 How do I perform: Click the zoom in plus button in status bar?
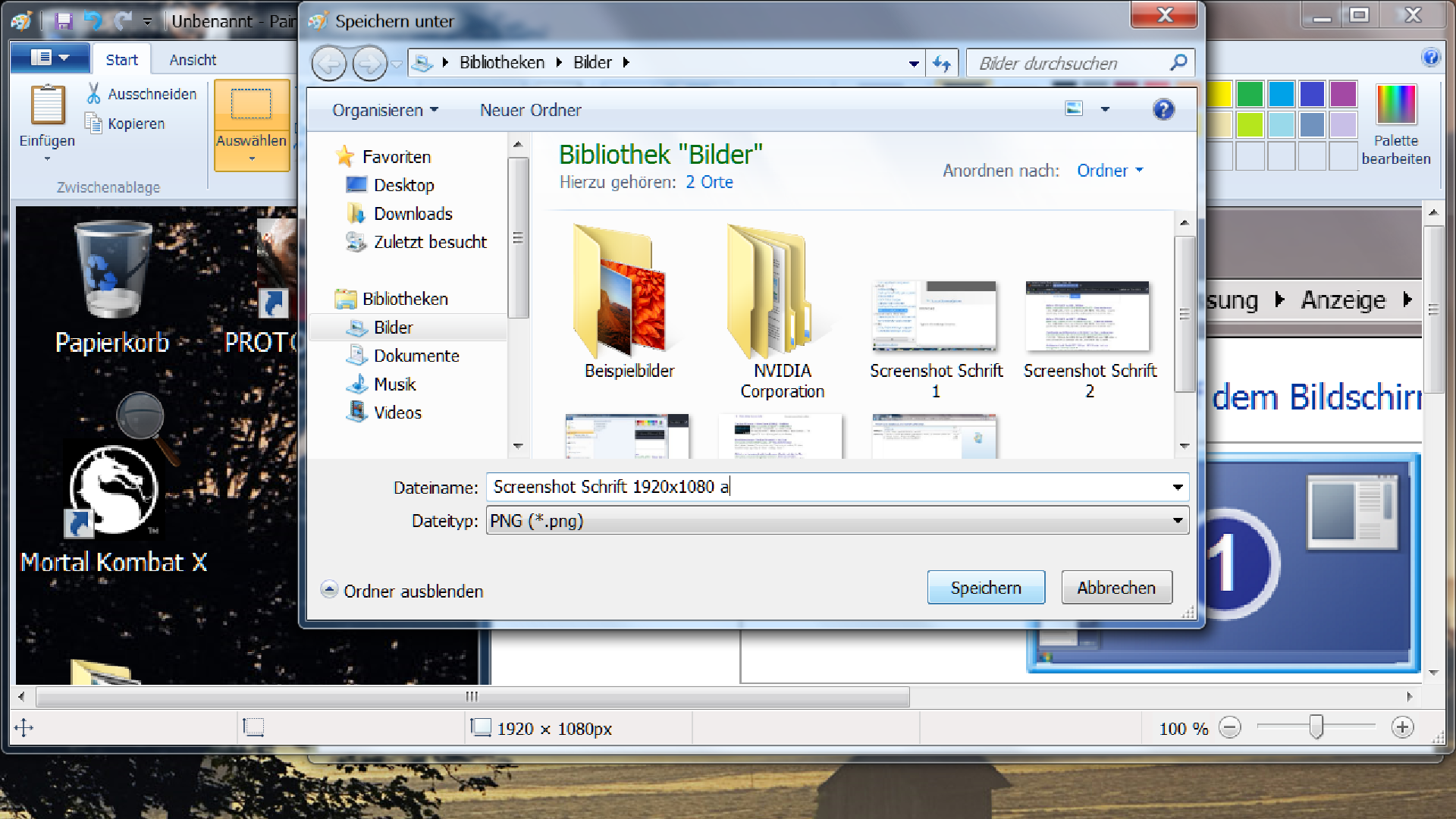tap(1402, 727)
